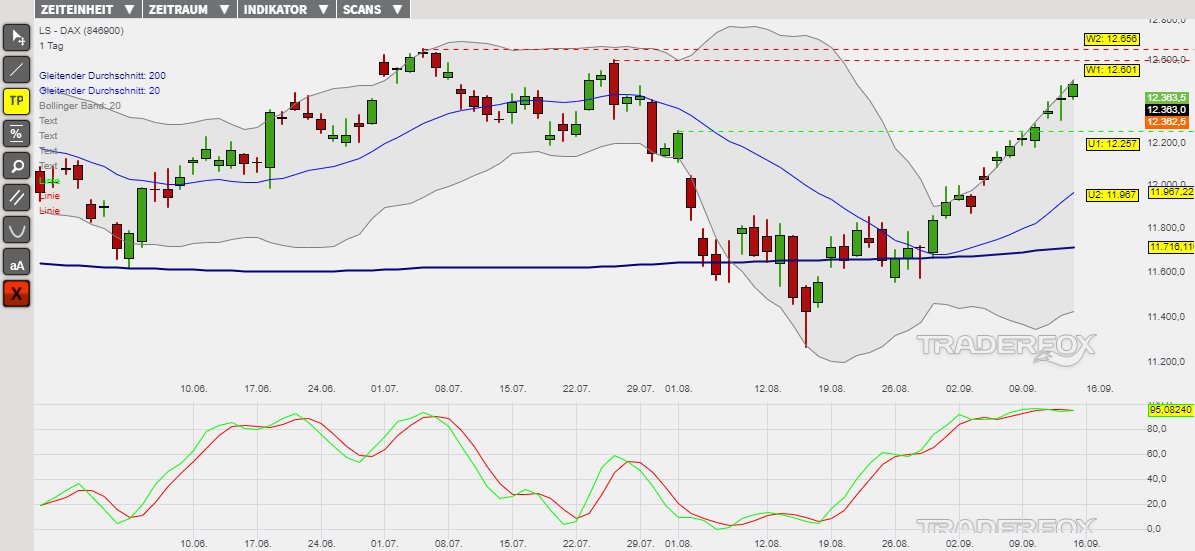
Task: Open the ZEITEINHEIT dropdown menu
Action: pos(88,9)
